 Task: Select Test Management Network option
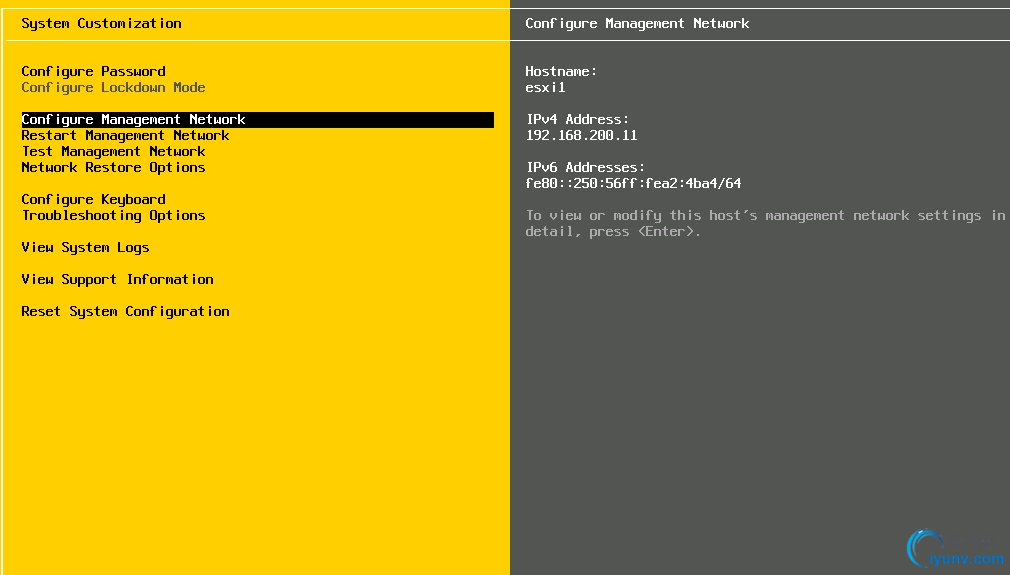click(x=113, y=152)
